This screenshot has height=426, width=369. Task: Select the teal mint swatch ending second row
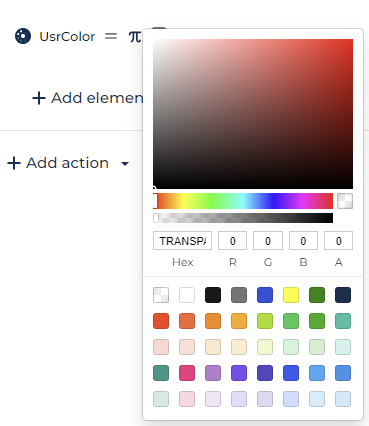coord(343,321)
